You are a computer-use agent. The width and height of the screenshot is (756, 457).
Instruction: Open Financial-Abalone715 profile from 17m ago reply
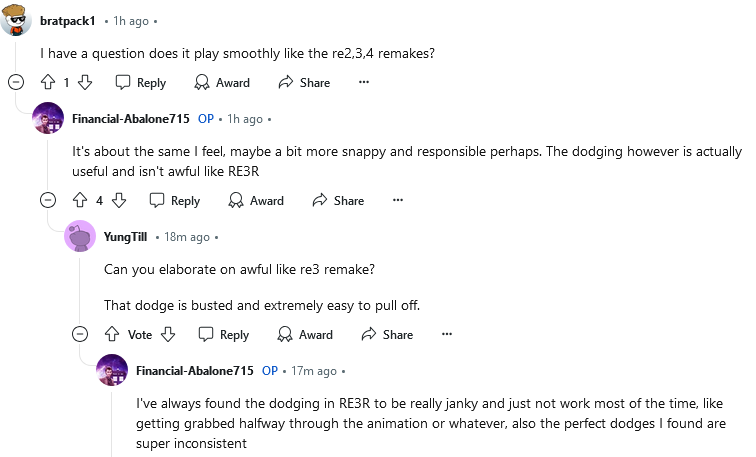tap(195, 371)
